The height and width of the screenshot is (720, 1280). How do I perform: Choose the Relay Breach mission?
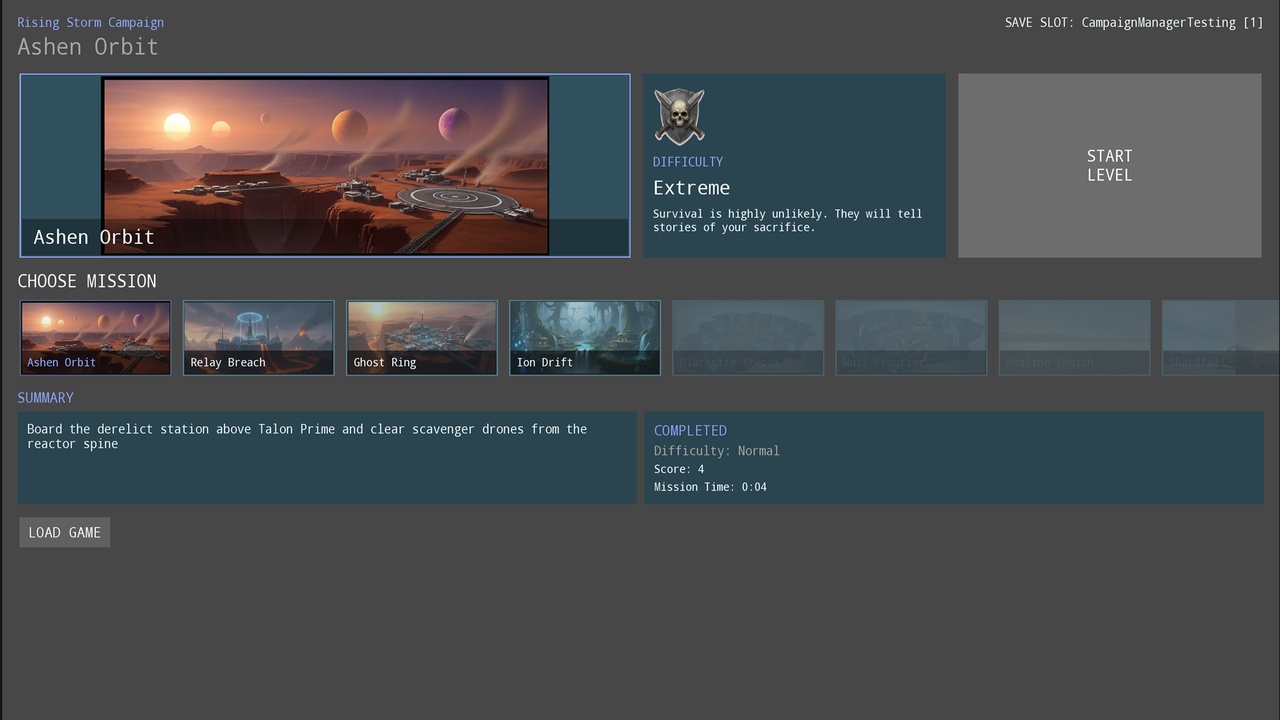(x=259, y=338)
